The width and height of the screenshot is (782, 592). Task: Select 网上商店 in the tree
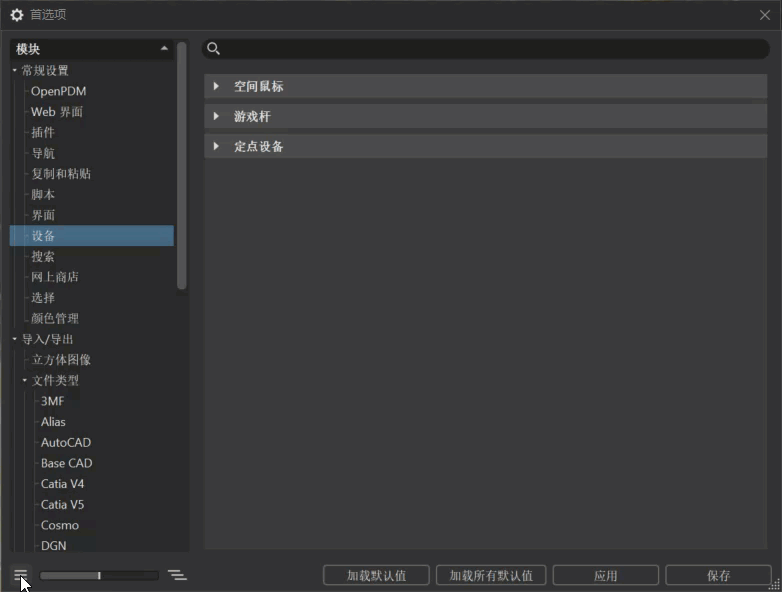point(55,277)
